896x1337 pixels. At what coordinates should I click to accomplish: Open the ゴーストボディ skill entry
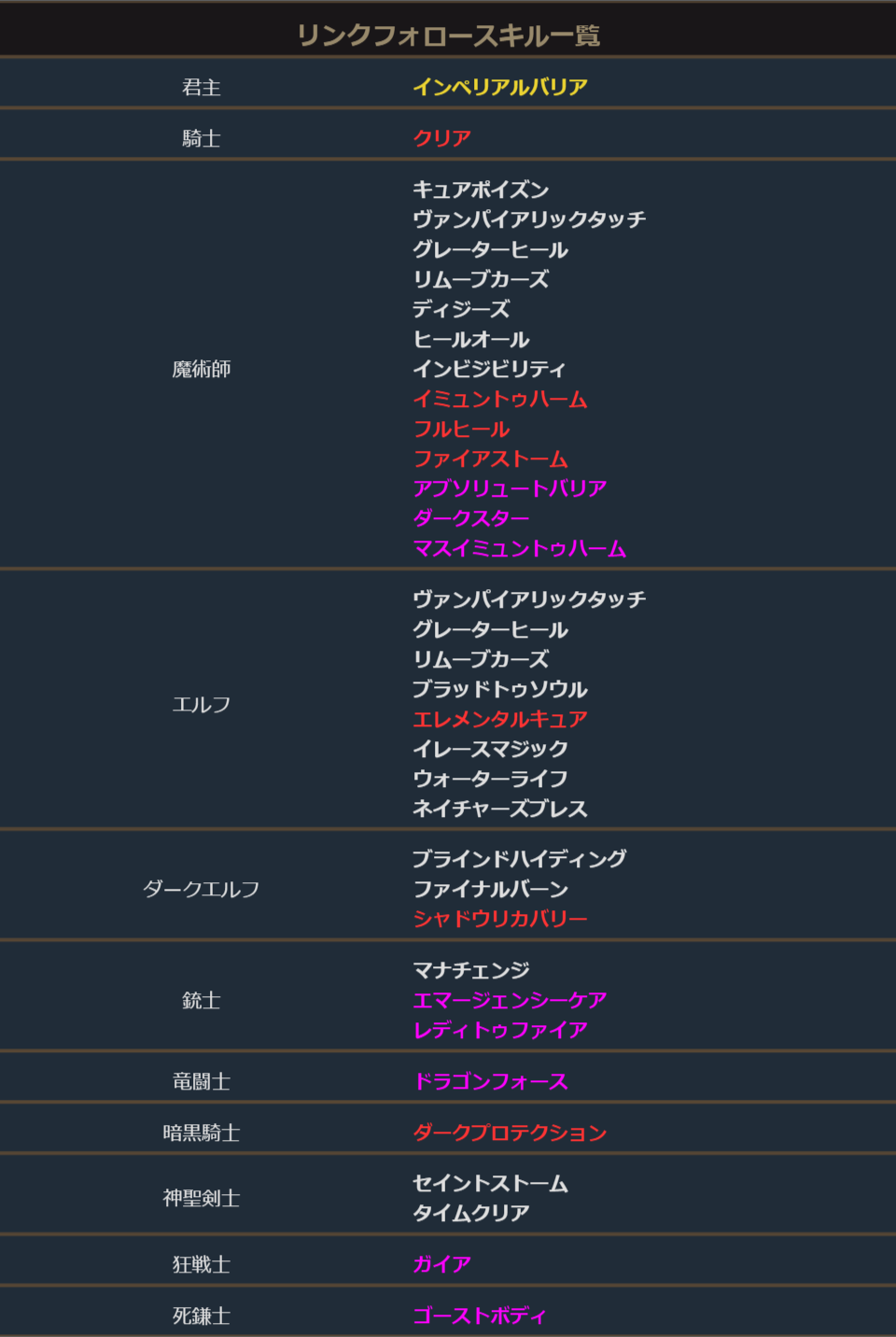pos(480,1316)
